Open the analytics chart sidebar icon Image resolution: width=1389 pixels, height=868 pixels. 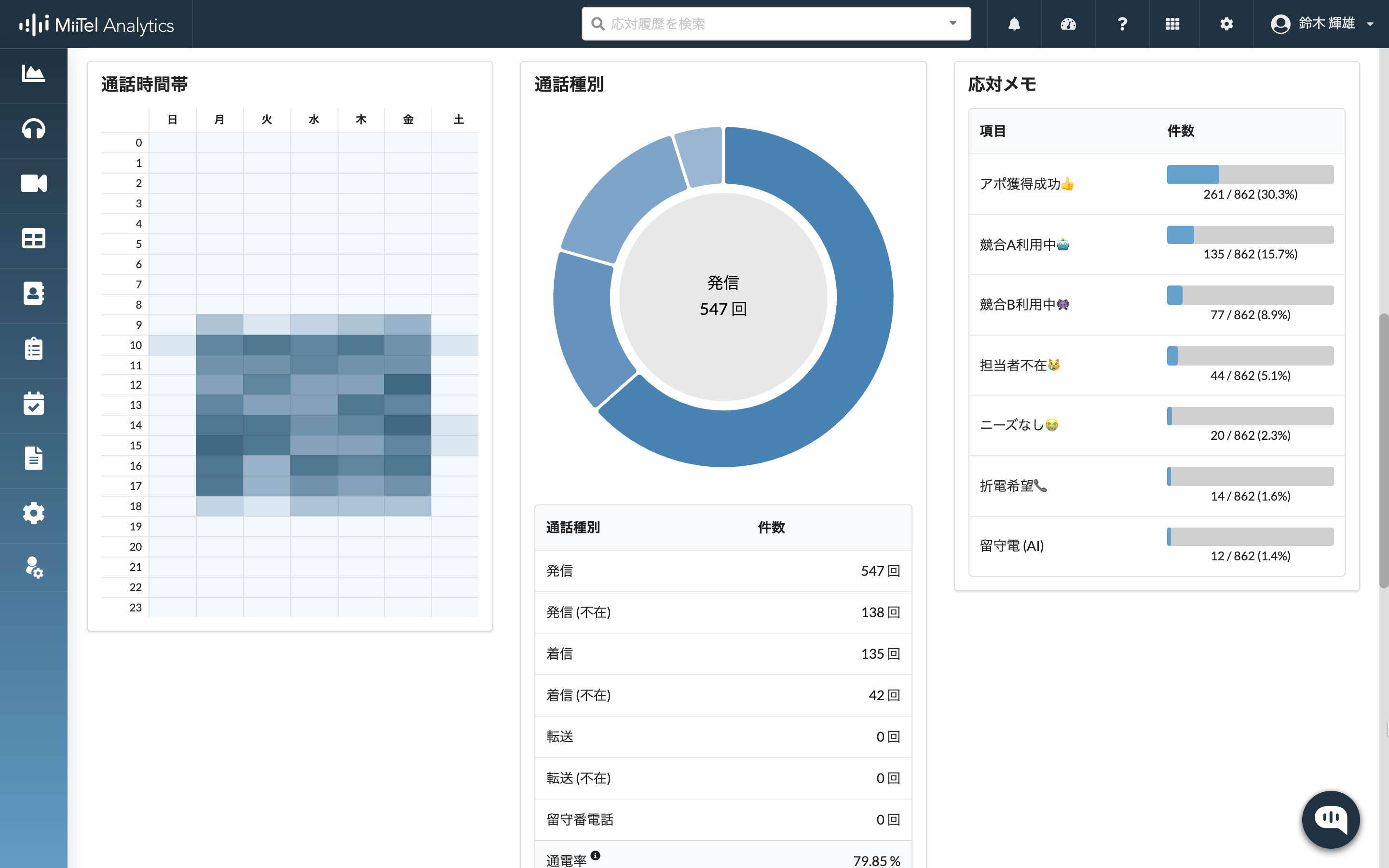[x=33, y=73]
